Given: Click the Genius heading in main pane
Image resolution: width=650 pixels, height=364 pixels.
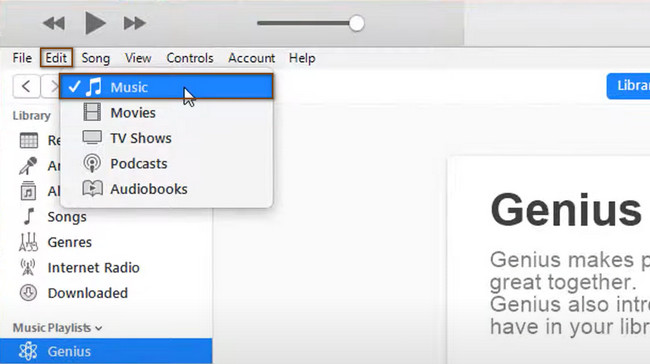Looking at the screenshot, I should click(566, 211).
